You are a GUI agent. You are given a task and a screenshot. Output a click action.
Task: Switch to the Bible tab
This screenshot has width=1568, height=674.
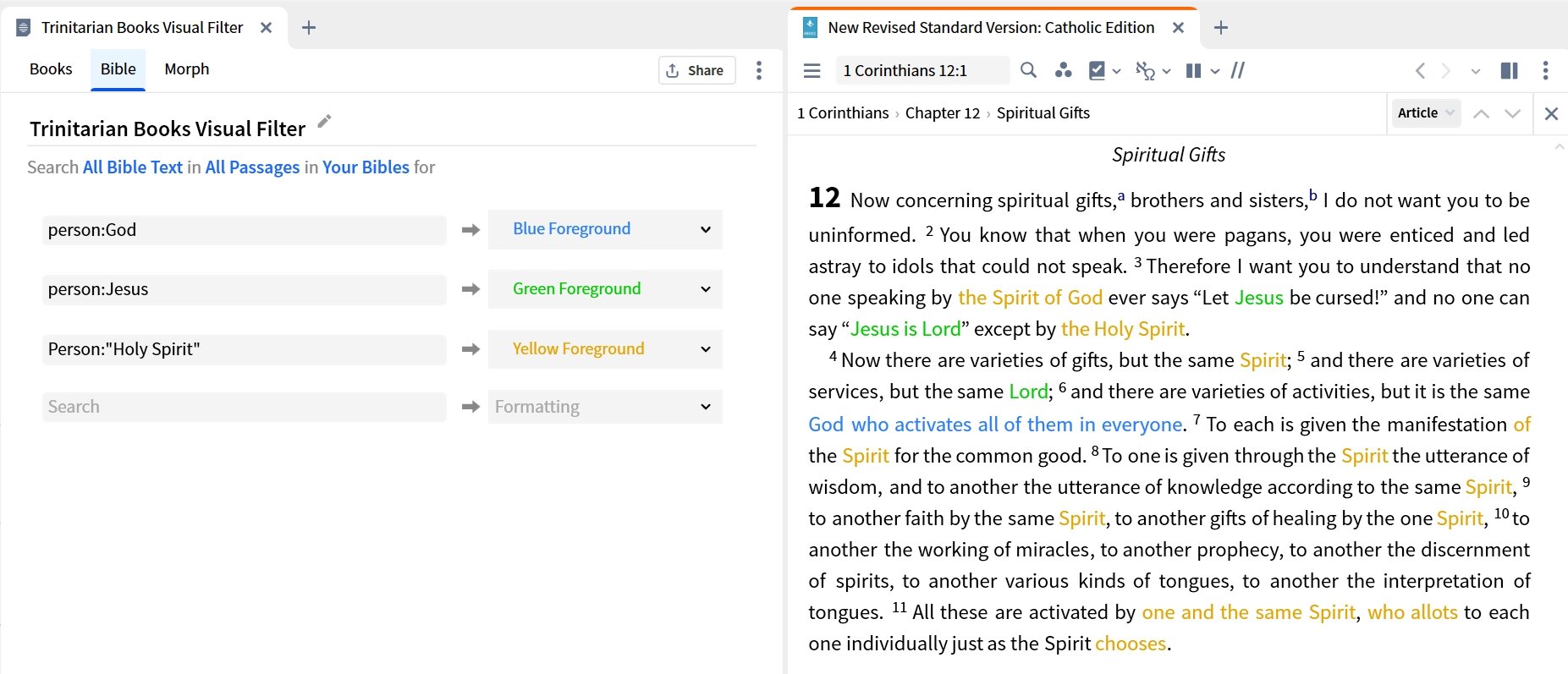118,69
